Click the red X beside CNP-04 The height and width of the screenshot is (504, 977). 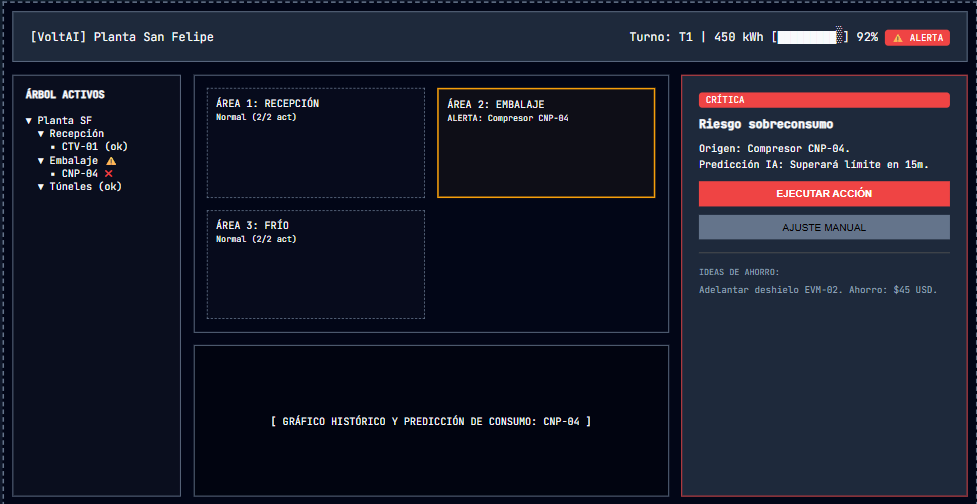pyautogui.click(x=108, y=174)
